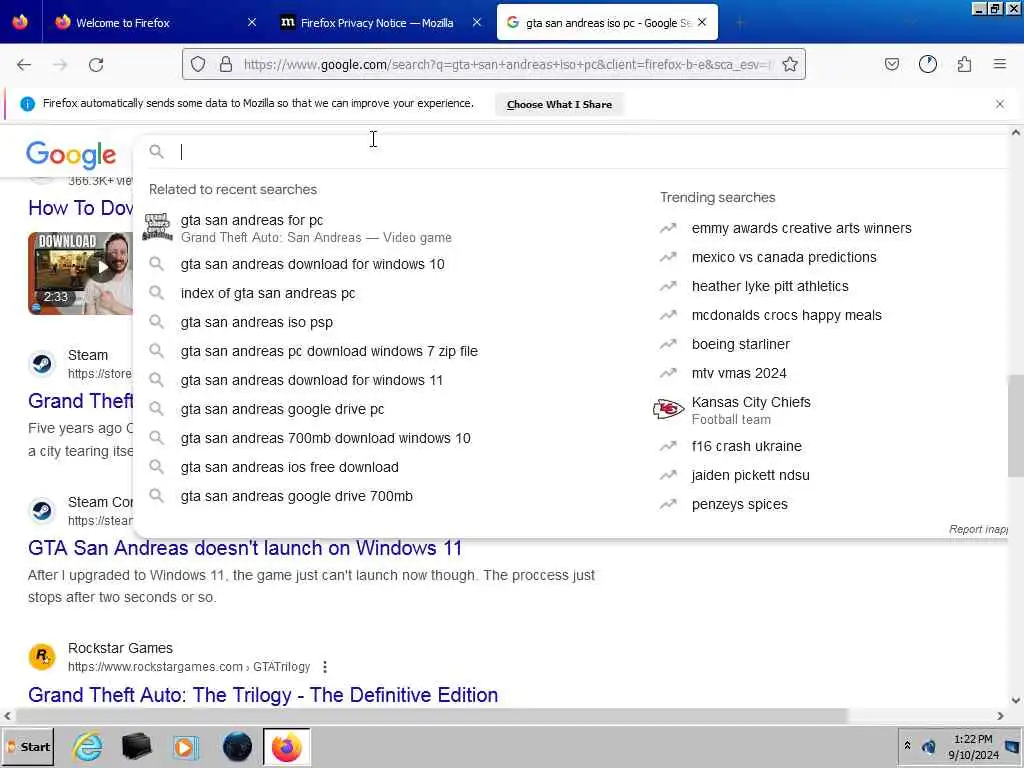Click the magnifier icon in Google search box
The width and height of the screenshot is (1024, 768).
[156, 152]
